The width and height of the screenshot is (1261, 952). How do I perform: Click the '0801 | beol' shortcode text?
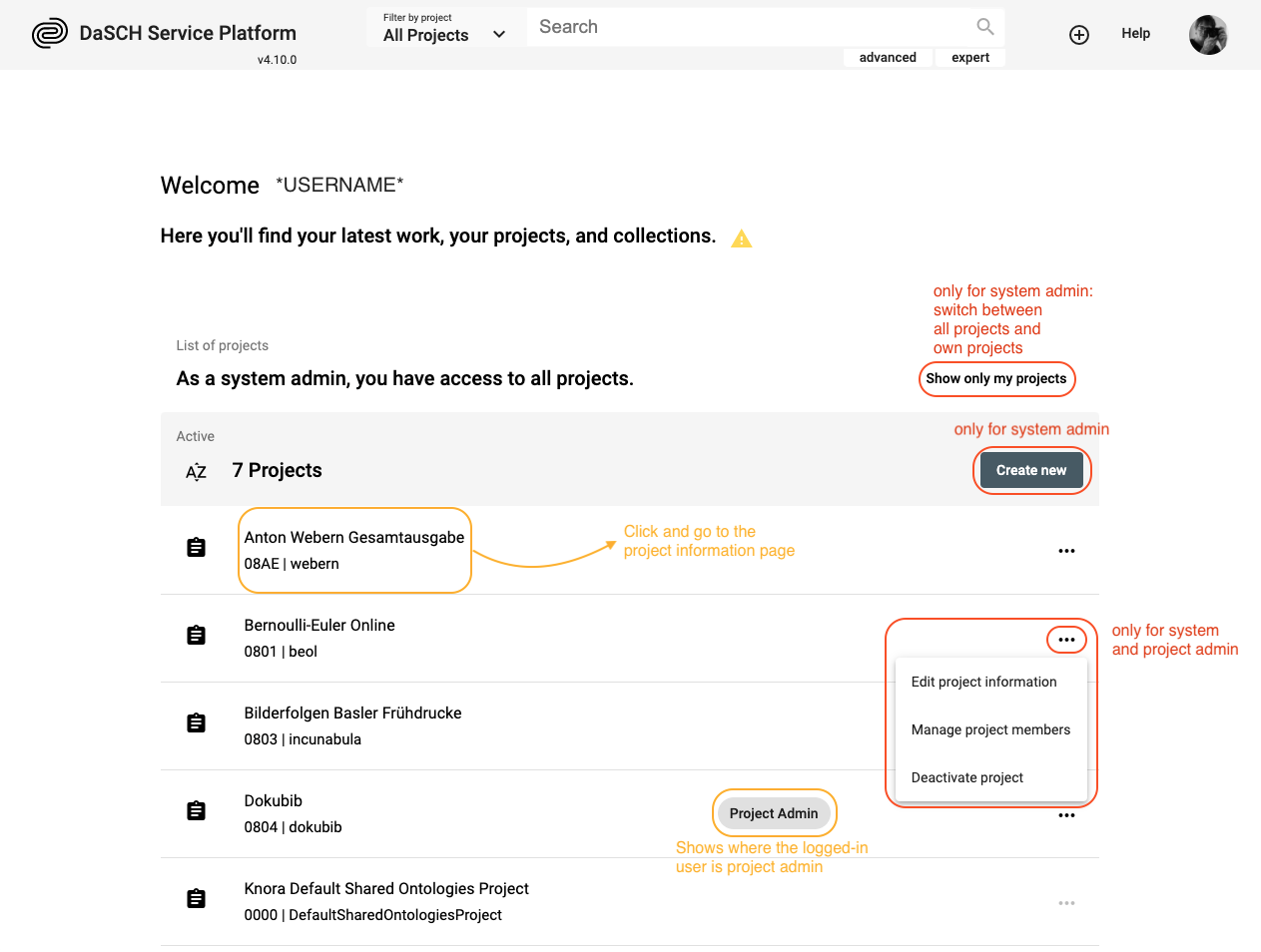tap(281, 652)
